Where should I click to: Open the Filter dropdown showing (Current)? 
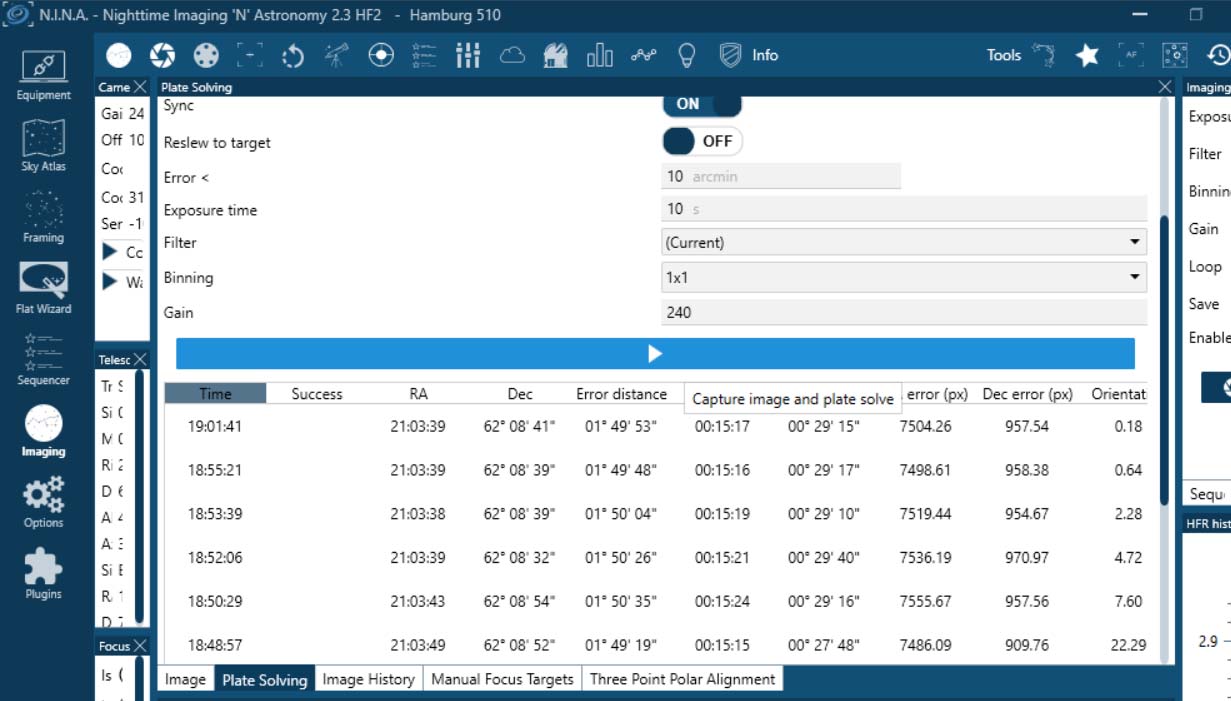903,243
